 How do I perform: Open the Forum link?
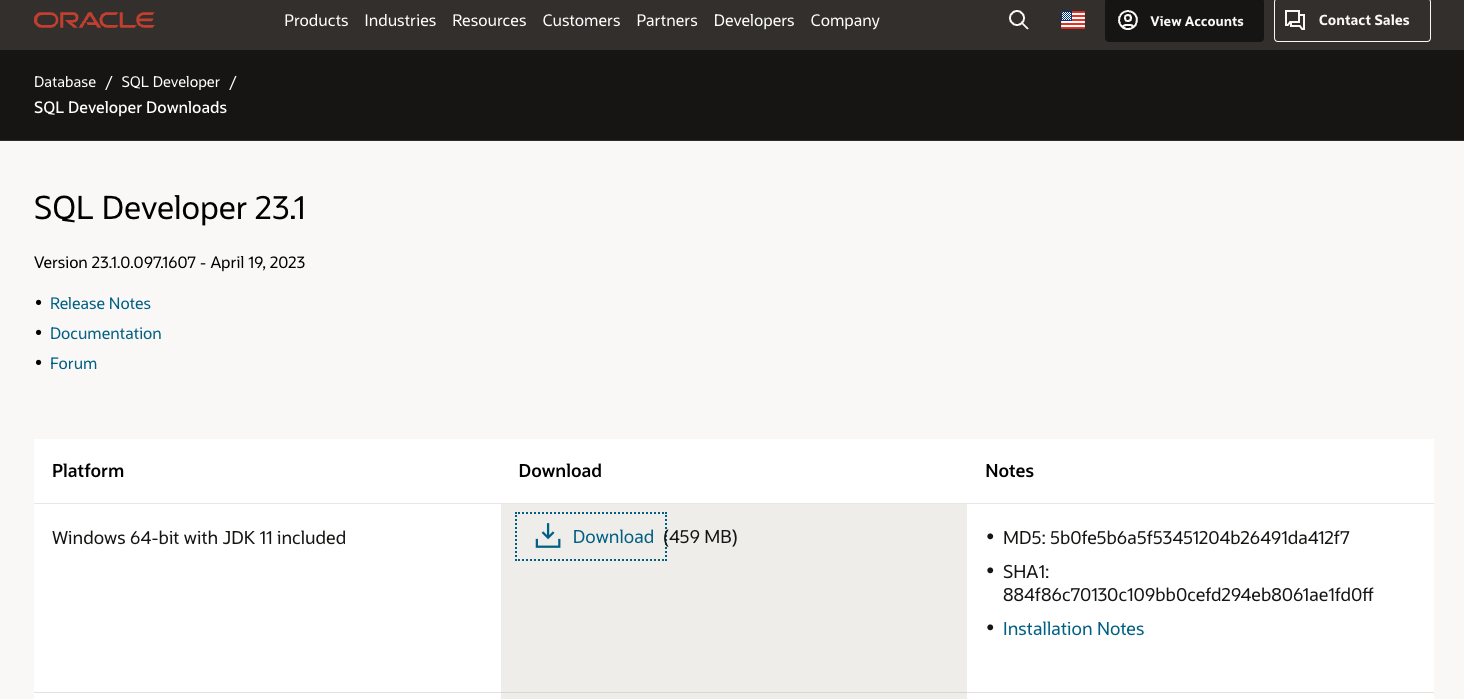(x=73, y=363)
